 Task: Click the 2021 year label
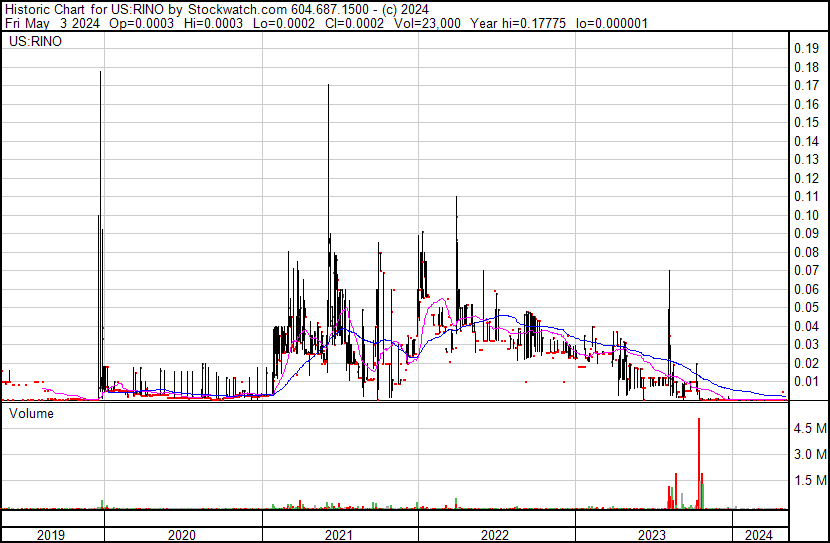pos(338,535)
